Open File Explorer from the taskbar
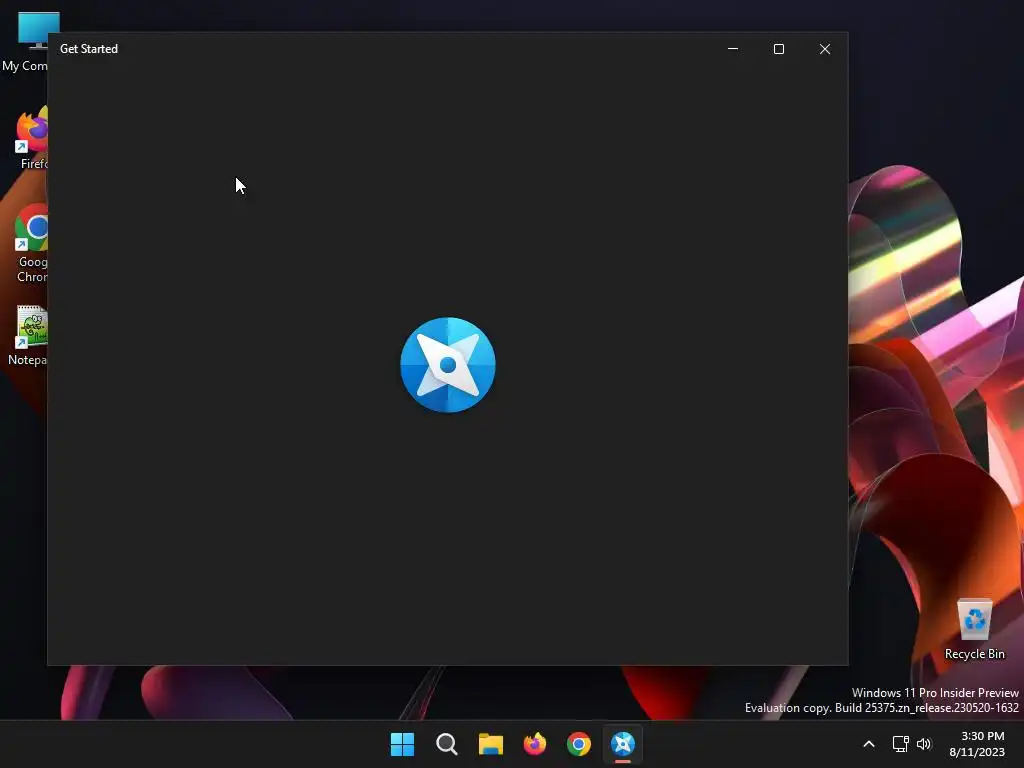Viewport: 1024px width, 768px height. click(490, 744)
